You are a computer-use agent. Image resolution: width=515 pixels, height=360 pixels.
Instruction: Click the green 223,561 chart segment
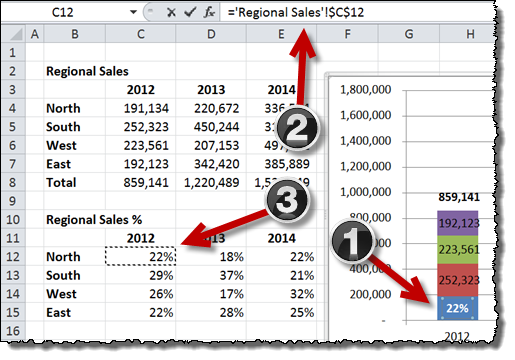[458, 250]
